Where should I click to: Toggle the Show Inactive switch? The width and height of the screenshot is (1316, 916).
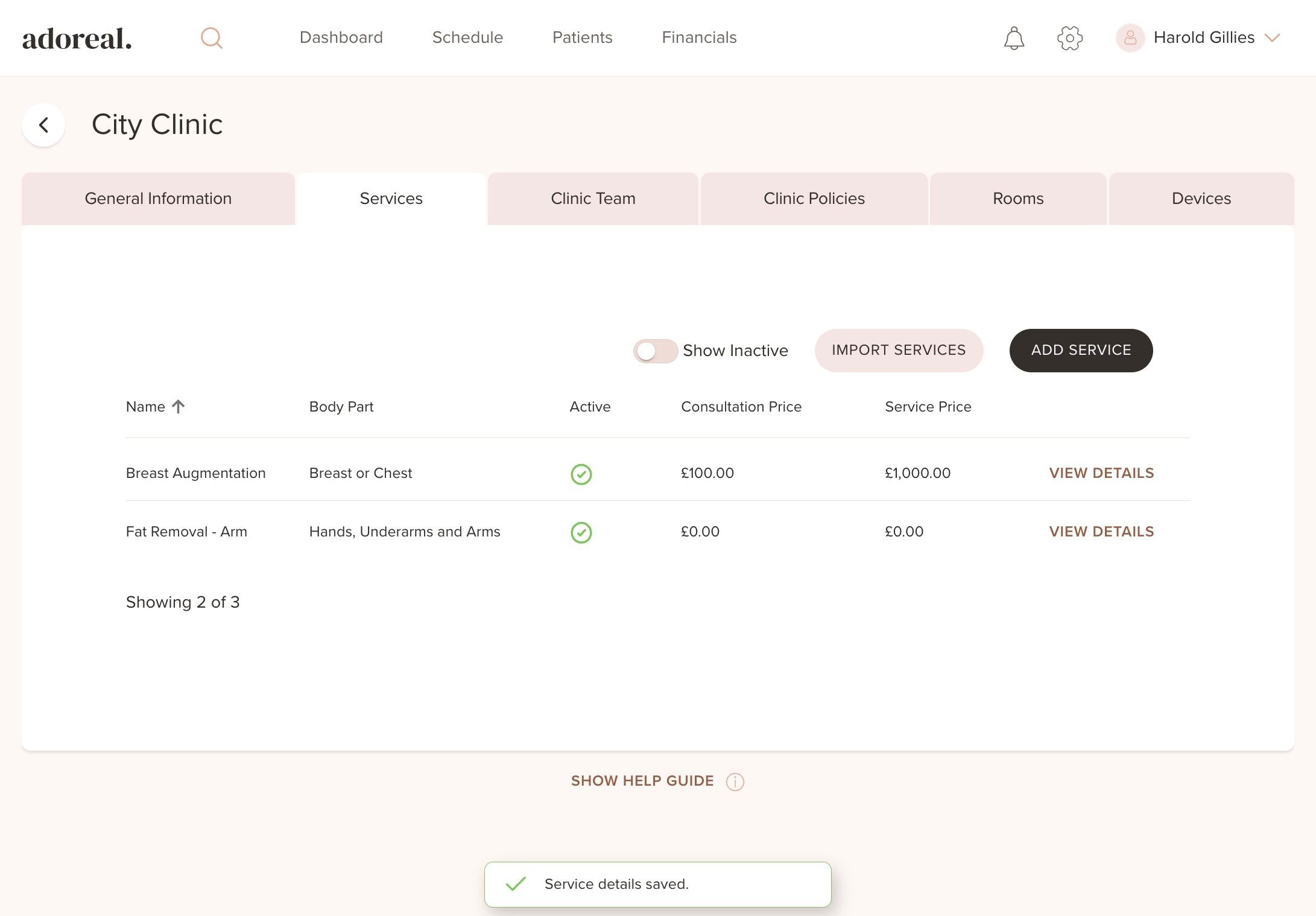pyautogui.click(x=655, y=351)
